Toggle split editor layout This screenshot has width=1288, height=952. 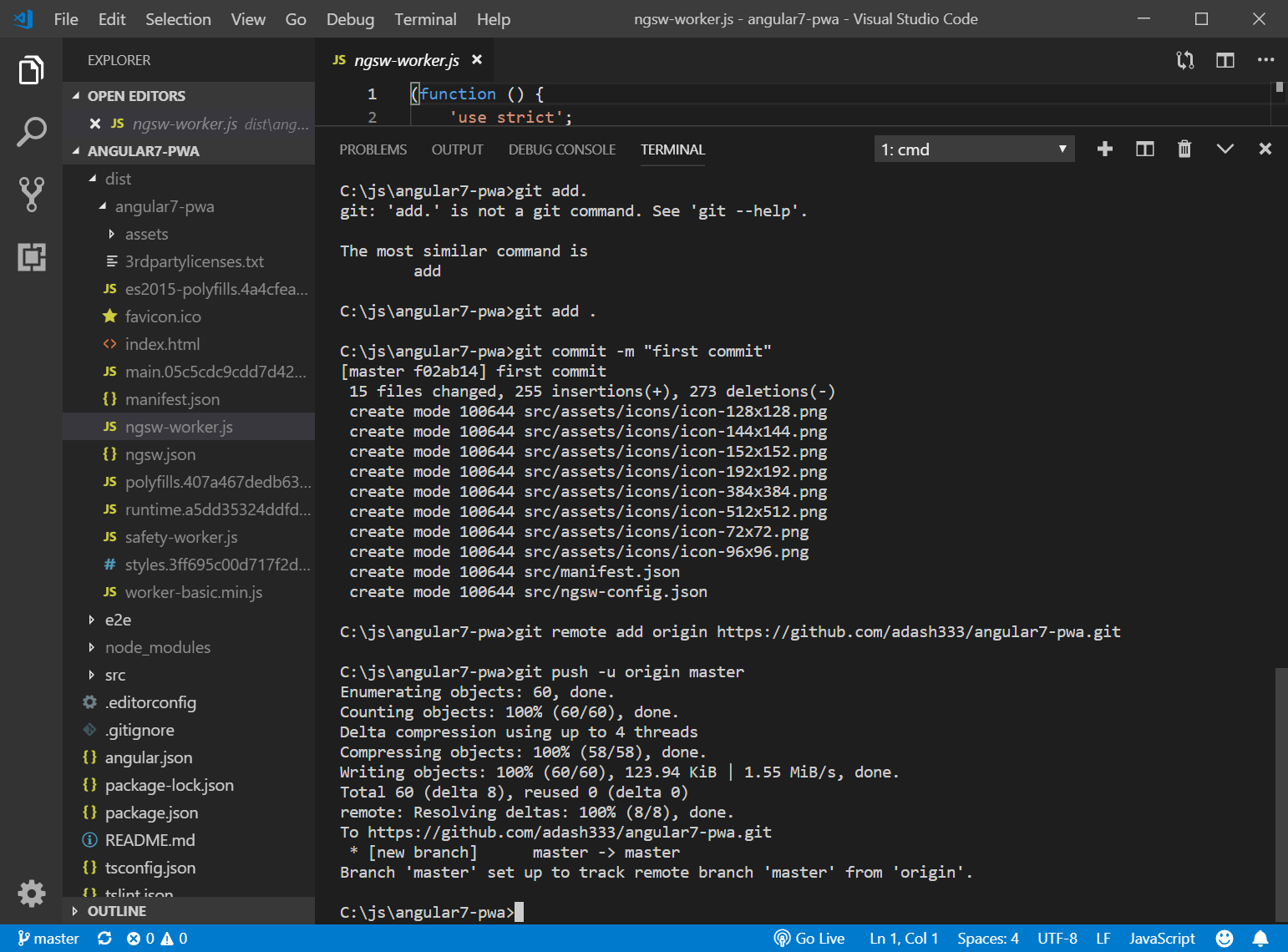pyautogui.click(x=1225, y=60)
